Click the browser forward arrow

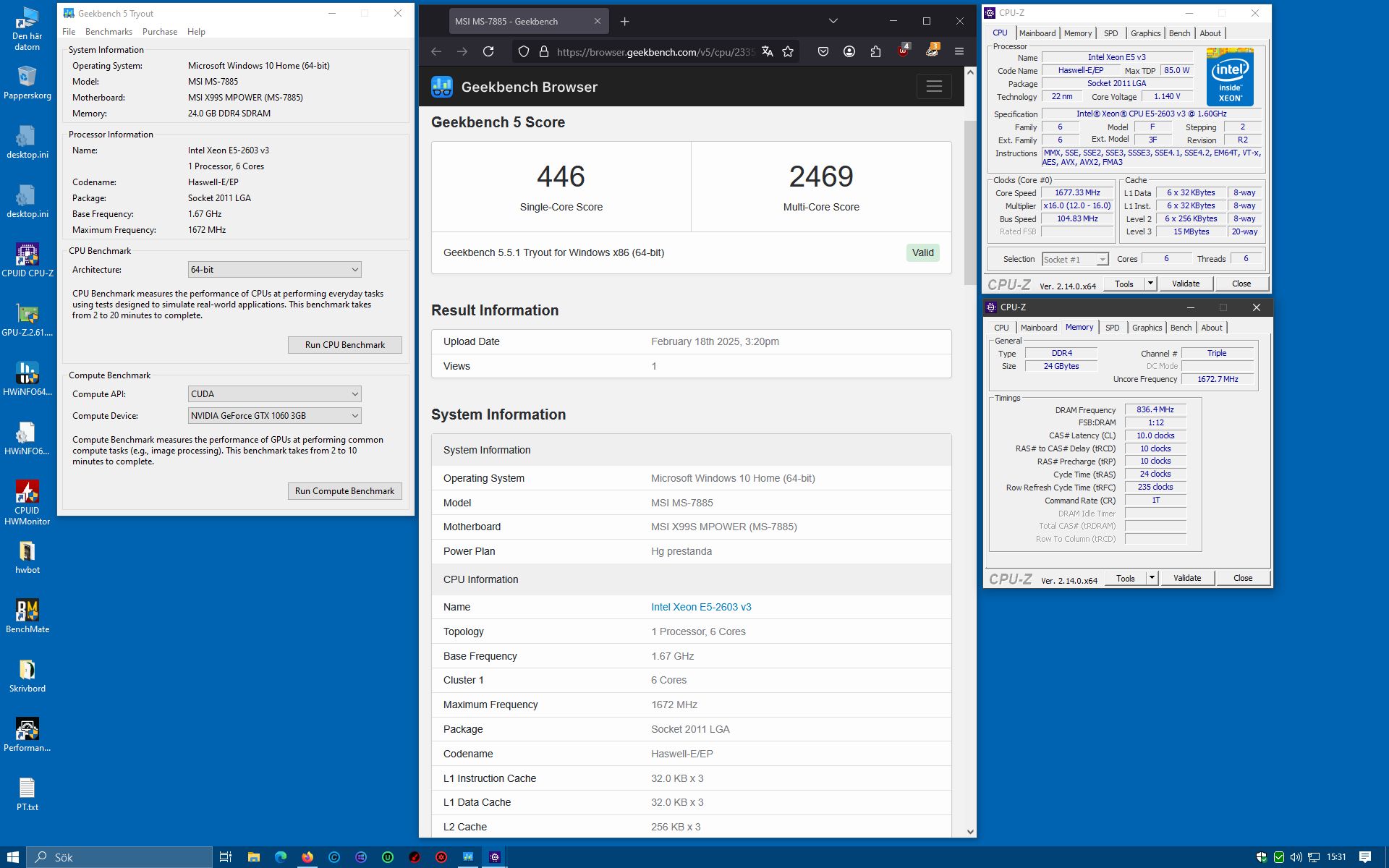click(x=462, y=51)
